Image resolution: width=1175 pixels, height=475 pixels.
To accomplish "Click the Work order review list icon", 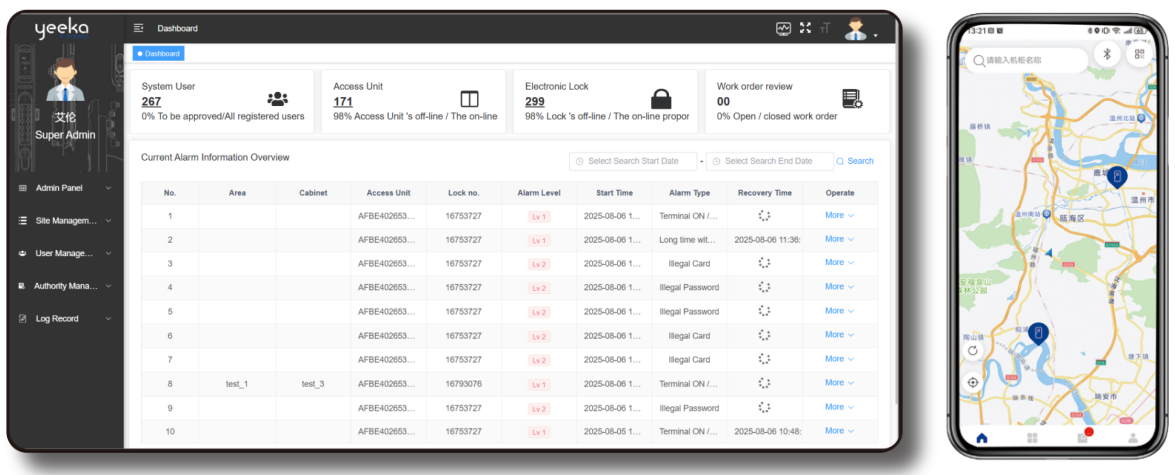I will point(853,99).
